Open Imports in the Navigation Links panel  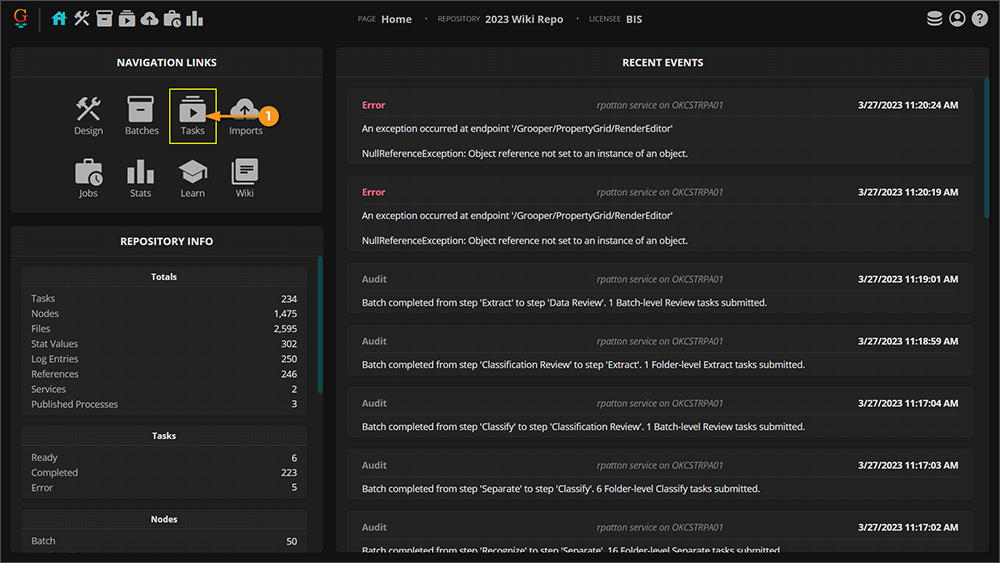click(x=245, y=115)
